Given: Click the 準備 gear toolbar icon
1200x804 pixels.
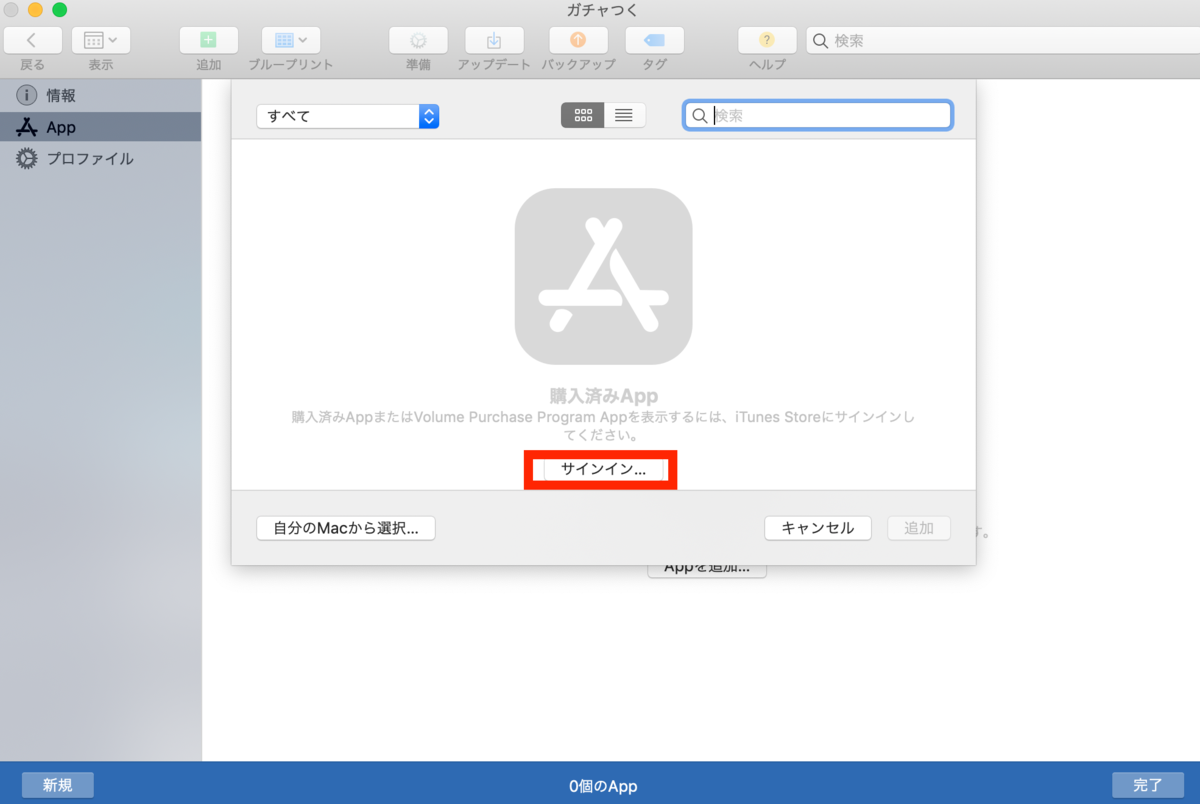Looking at the screenshot, I should click(x=418, y=40).
